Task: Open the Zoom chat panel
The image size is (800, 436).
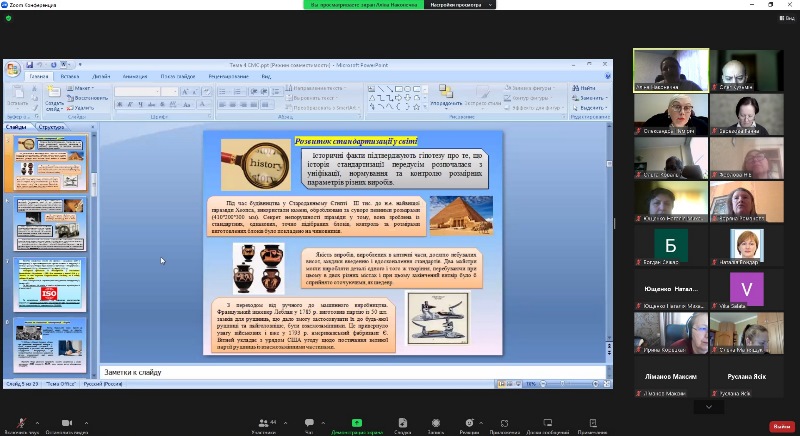Action: (309, 422)
